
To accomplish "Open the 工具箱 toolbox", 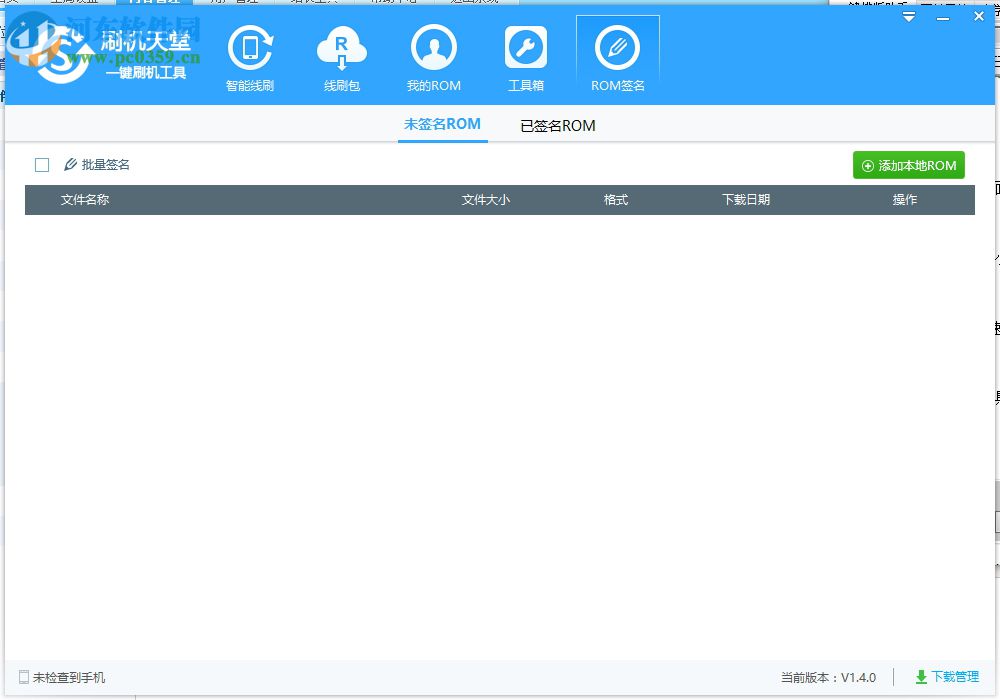I will tap(526, 59).
